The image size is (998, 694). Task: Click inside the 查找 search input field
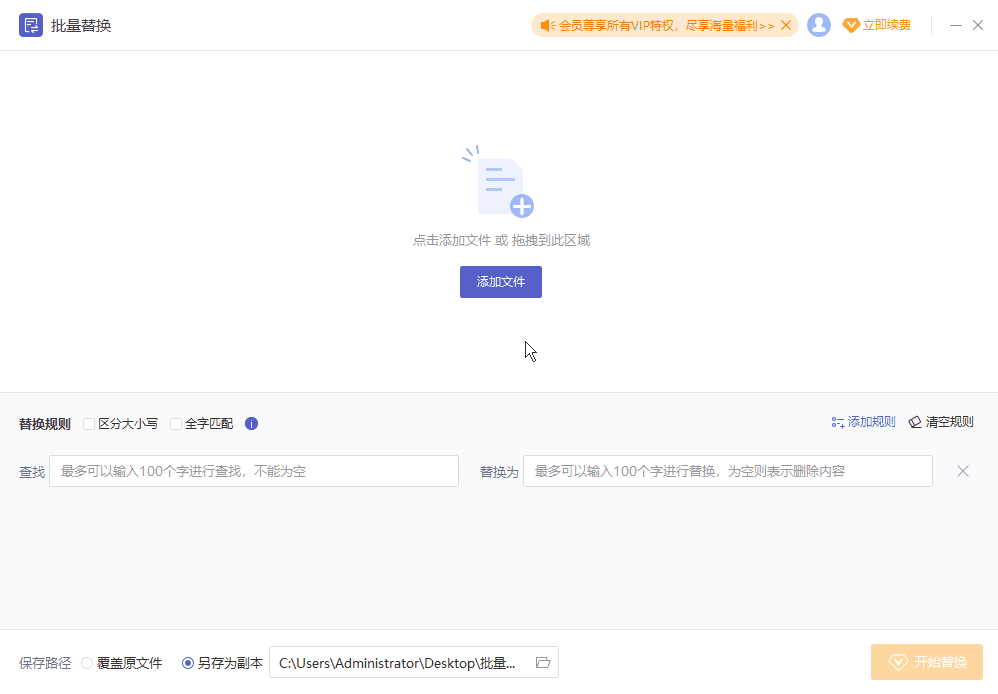253,470
